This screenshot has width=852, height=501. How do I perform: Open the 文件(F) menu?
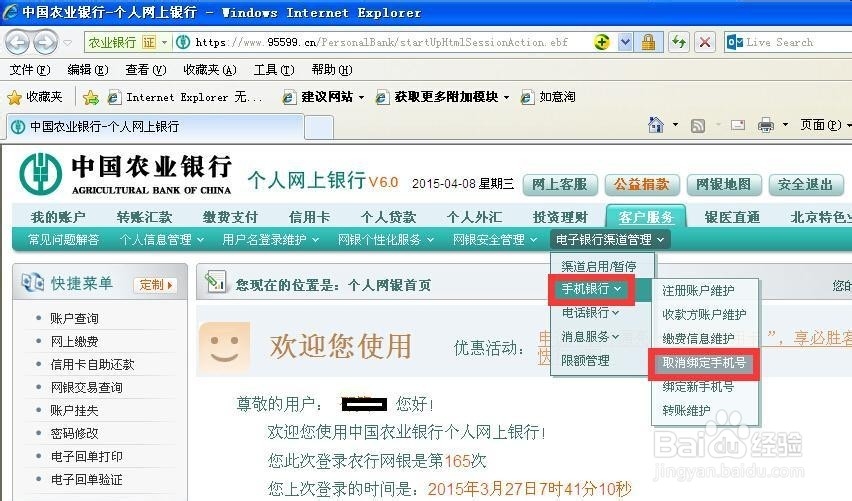pyautogui.click(x=30, y=70)
